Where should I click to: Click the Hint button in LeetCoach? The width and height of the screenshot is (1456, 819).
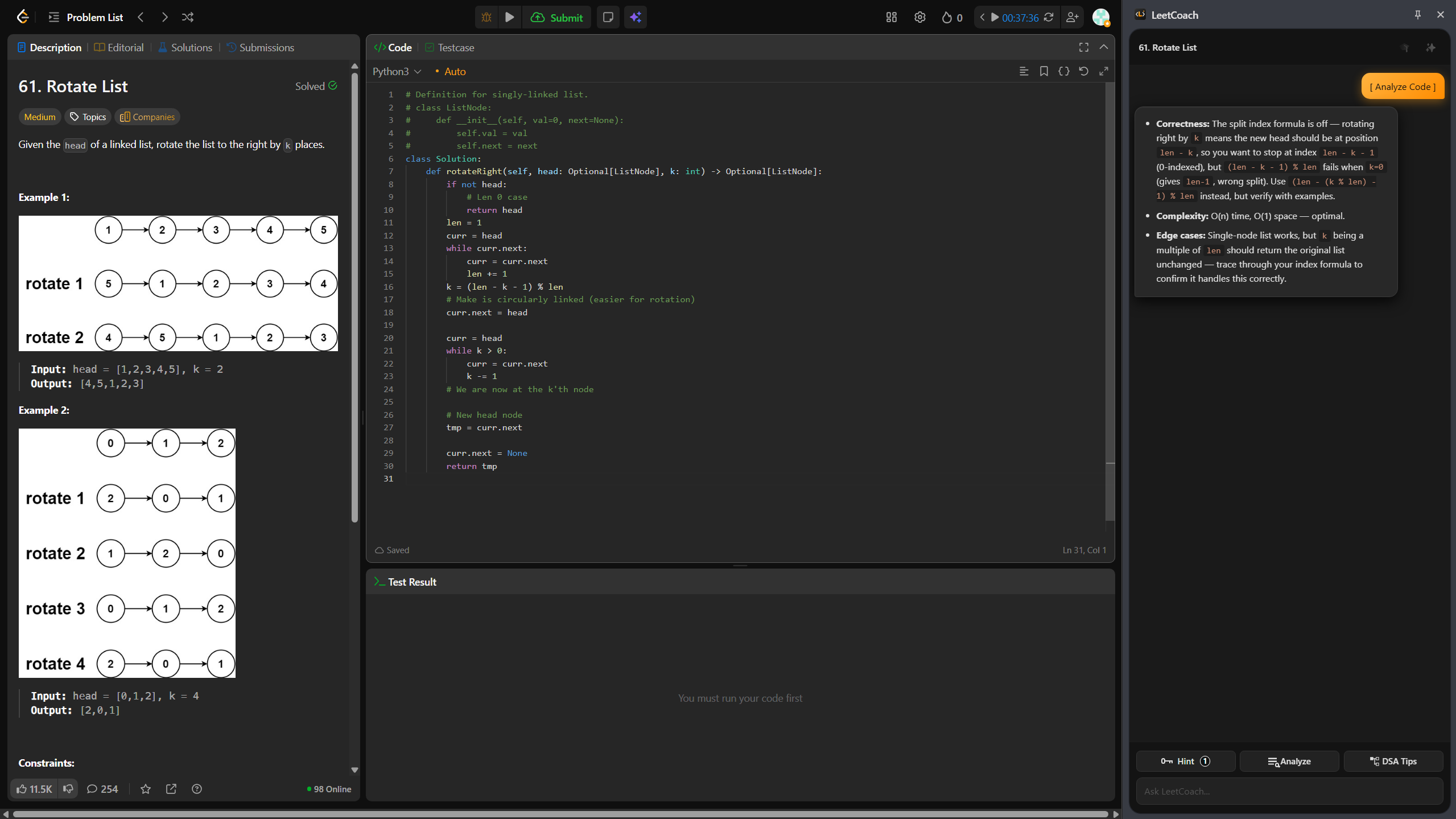point(1185,761)
